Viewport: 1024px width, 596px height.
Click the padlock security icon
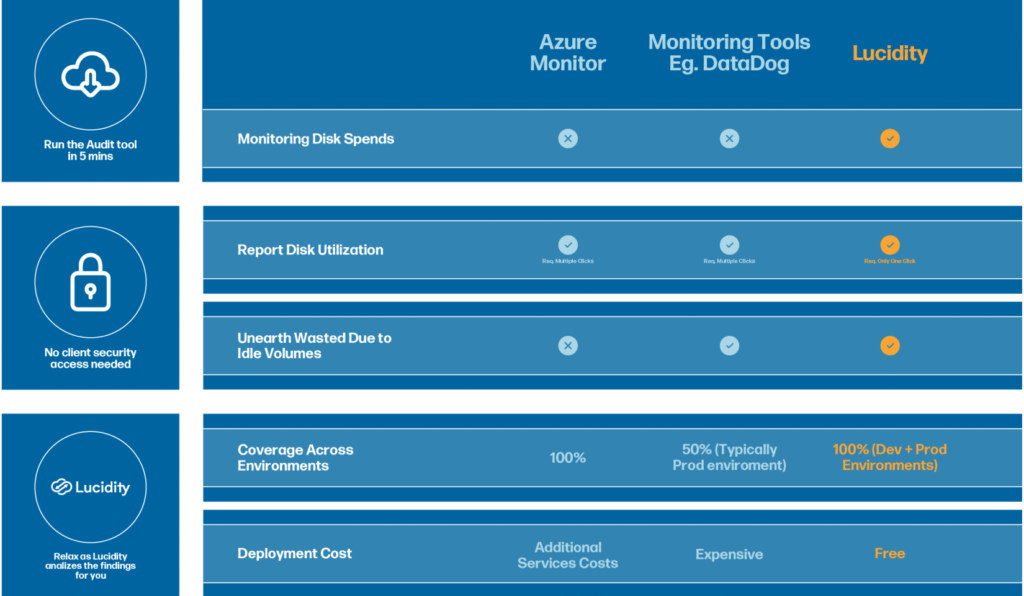tap(90, 283)
